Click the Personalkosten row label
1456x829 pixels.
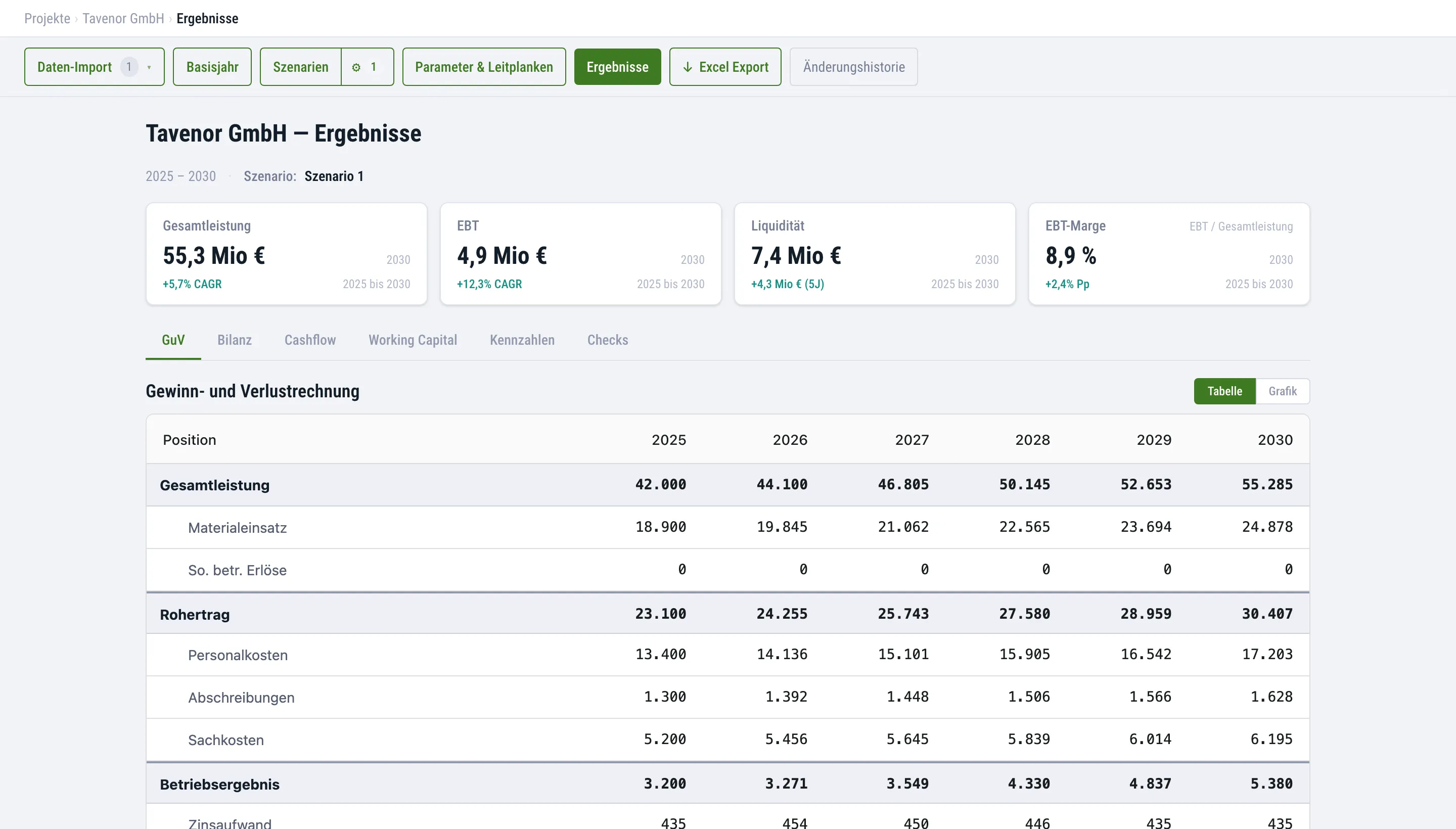click(x=238, y=655)
